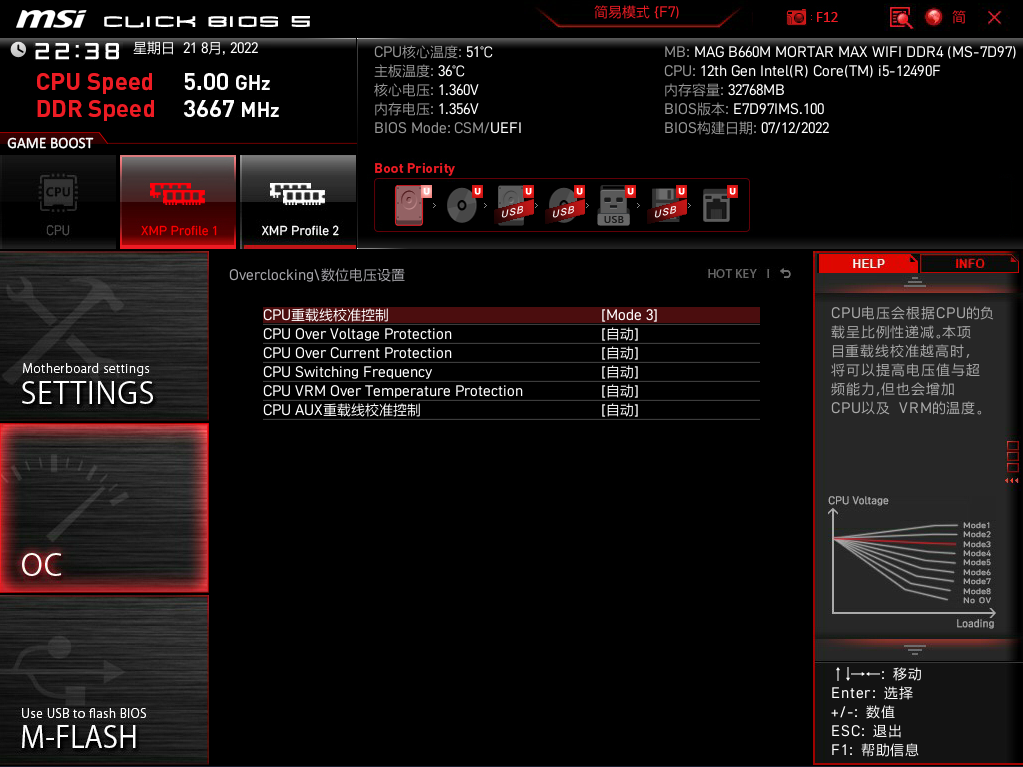
Task: Take a screenshot with the F12 camera icon
Action: (796, 18)
